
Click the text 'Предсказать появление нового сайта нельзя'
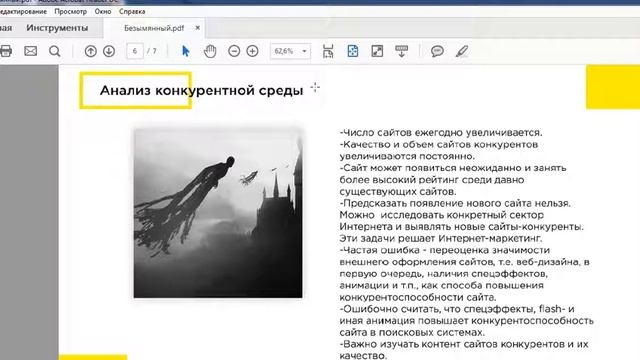coord(455,203)
